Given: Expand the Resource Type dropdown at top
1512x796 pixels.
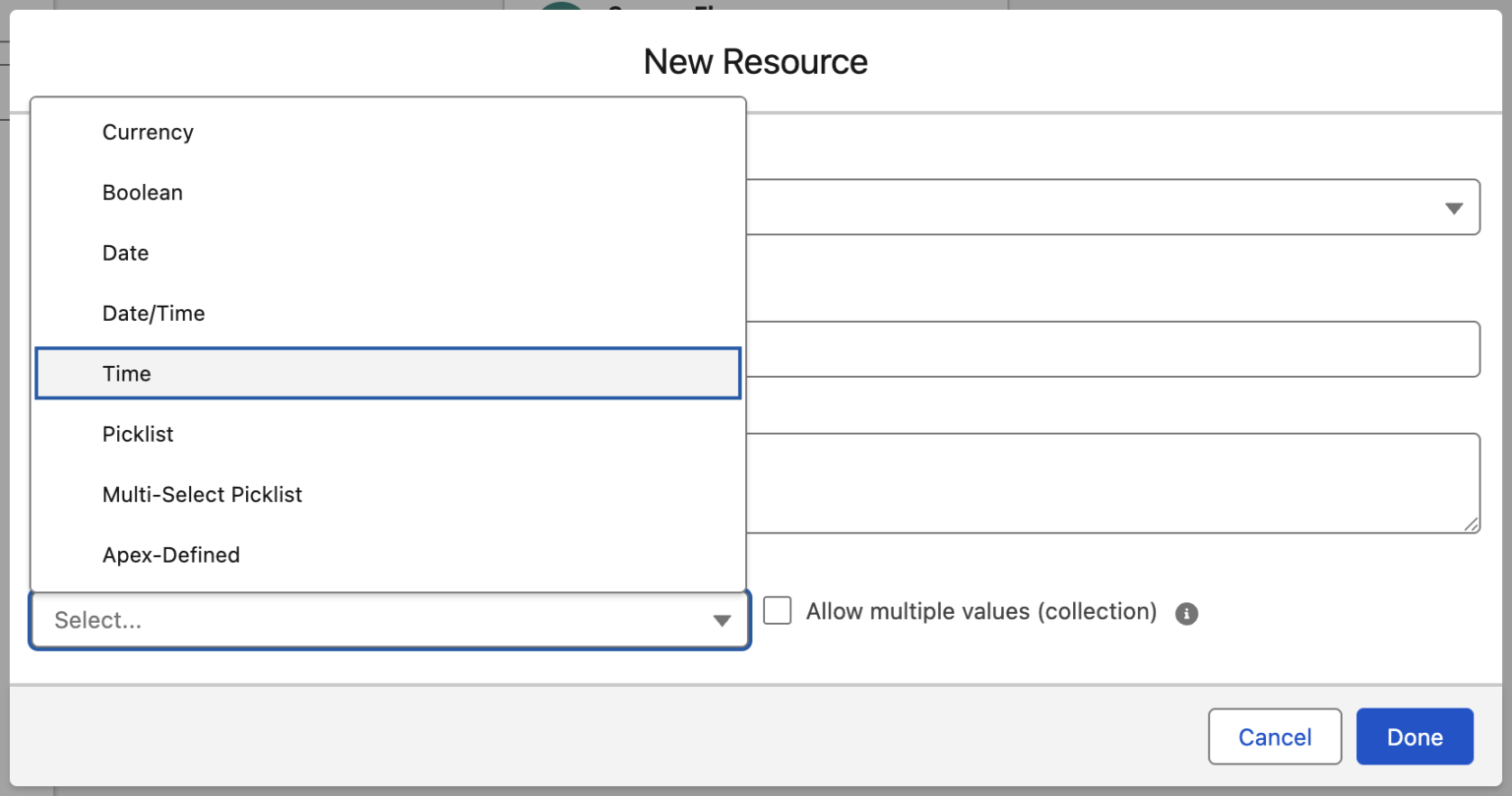Looking at the screenshot, I should tap(1083, 208).
